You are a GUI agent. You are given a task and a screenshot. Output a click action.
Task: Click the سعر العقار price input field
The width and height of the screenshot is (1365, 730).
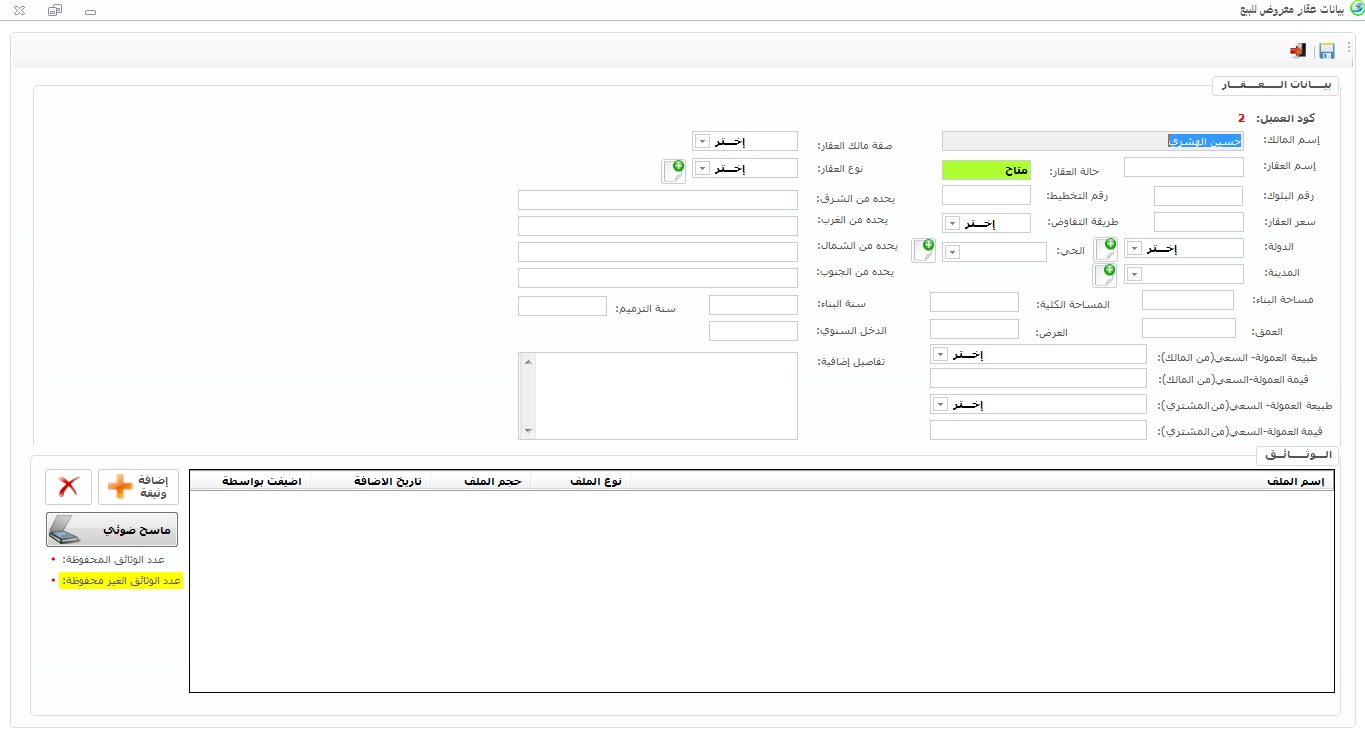[x=1198, y=222]
